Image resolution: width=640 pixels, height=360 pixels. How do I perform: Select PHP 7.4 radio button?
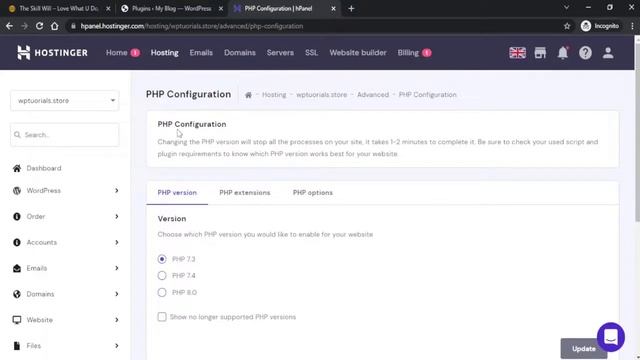tap(162, 276)
